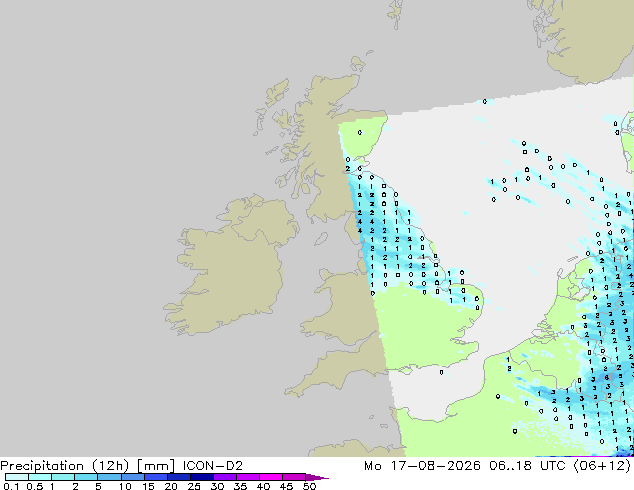This screenshot has height=490, width=634.
Task: Click the Isle of Man on map
Action: coord(321,239)
